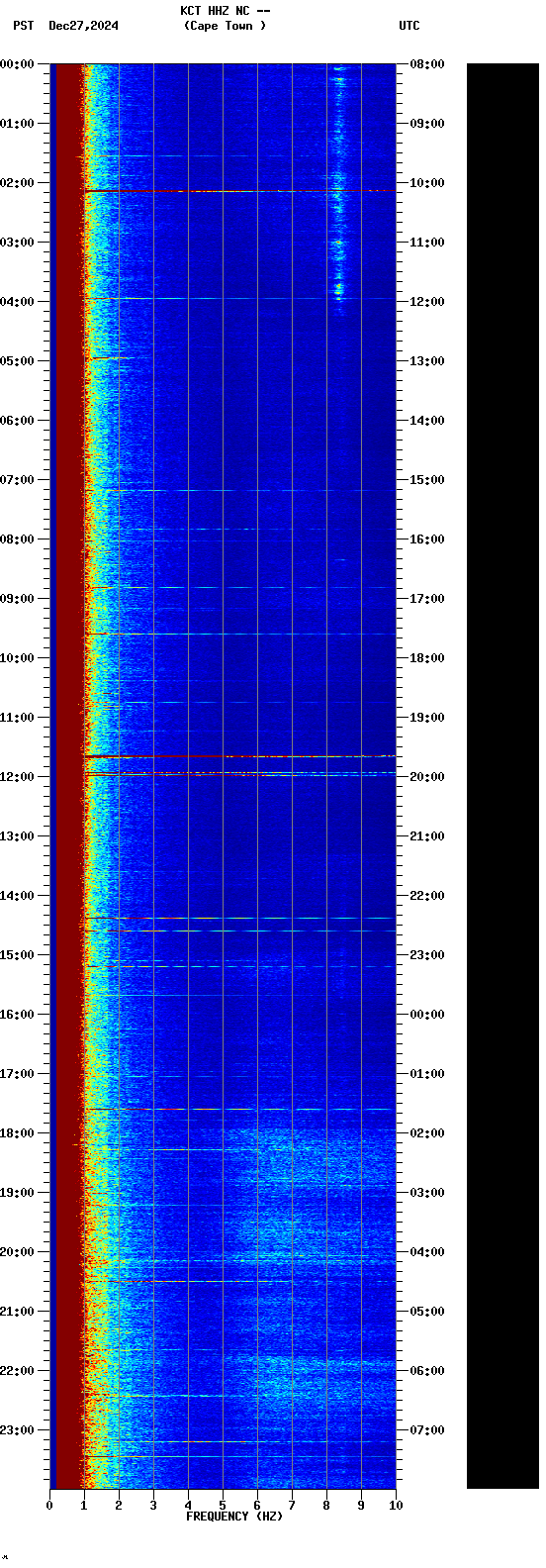
Task: Click the (Cape Town) location label
Action: (225, 26)
